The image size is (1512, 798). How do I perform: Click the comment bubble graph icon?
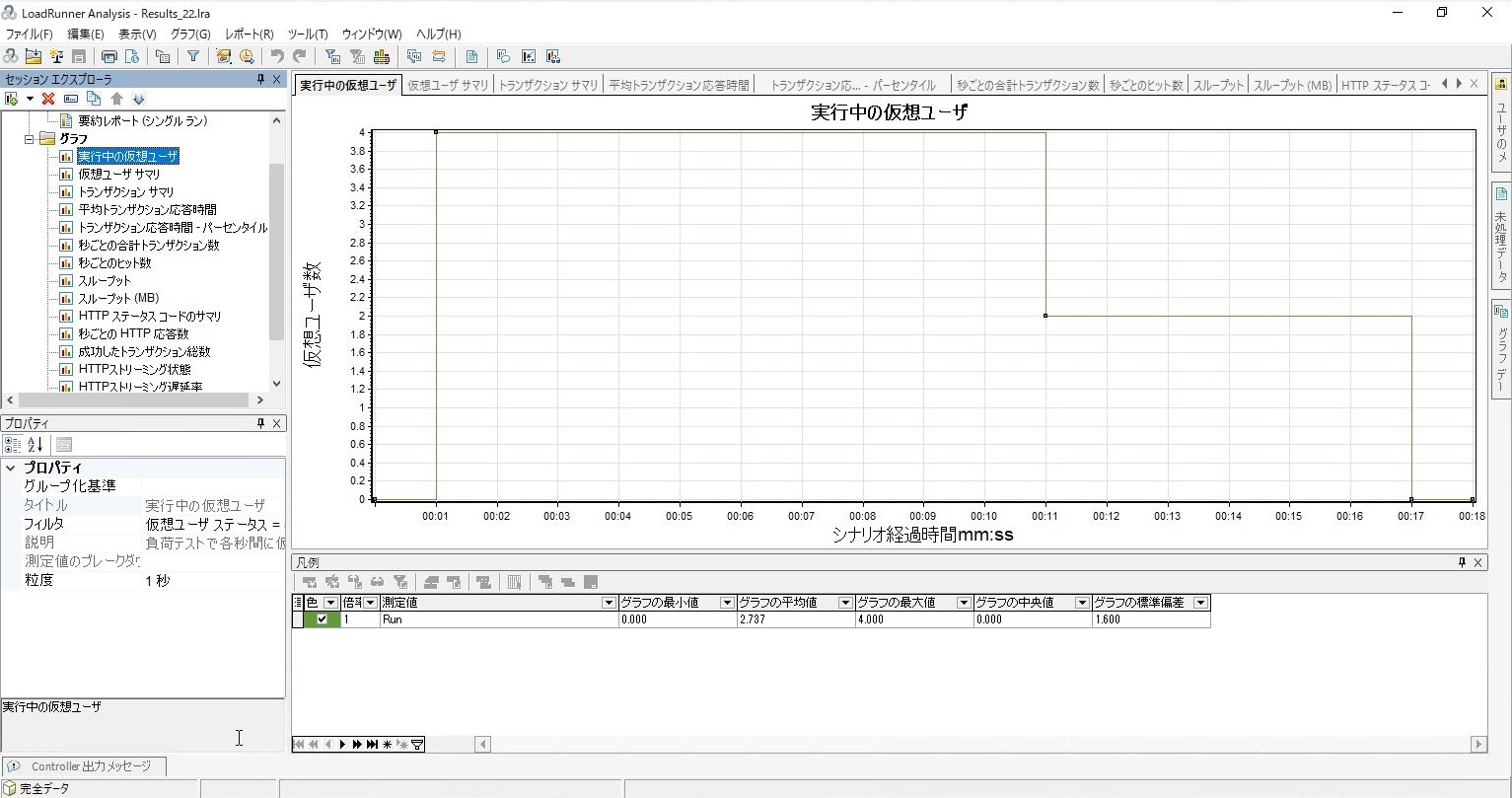(503, 56)
